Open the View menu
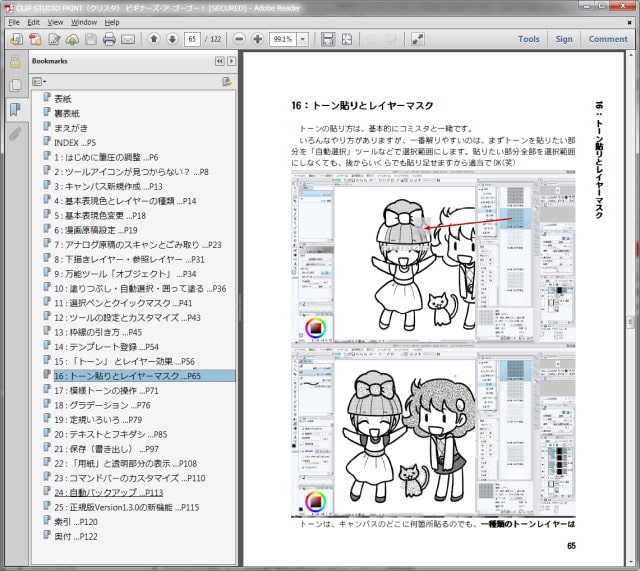640x571 pixels. click(x=55, y=21)
